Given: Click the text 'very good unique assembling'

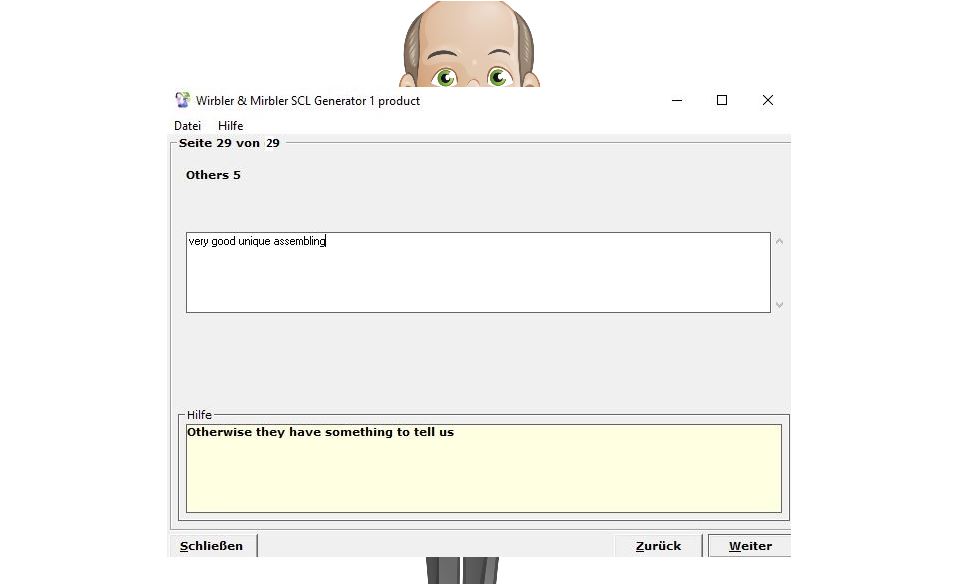Looking at the screenshot, I should [x=257, y=241].
